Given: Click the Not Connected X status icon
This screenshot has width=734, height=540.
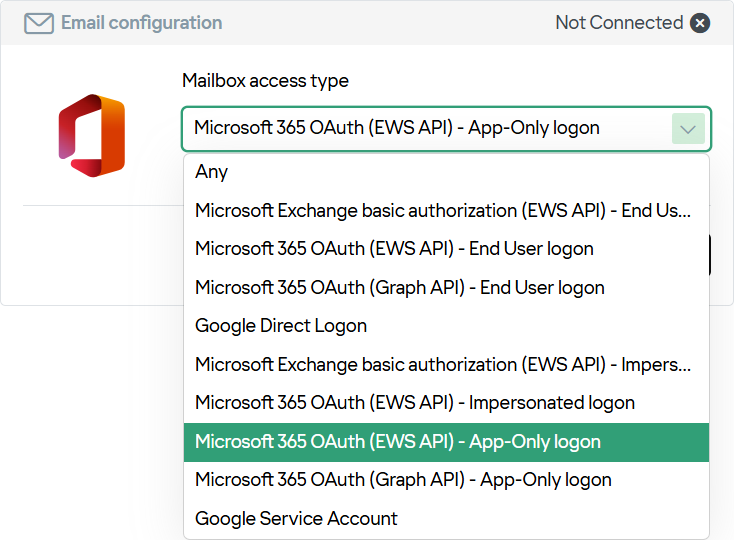Looking at the screenshot, I should [700, 23].
